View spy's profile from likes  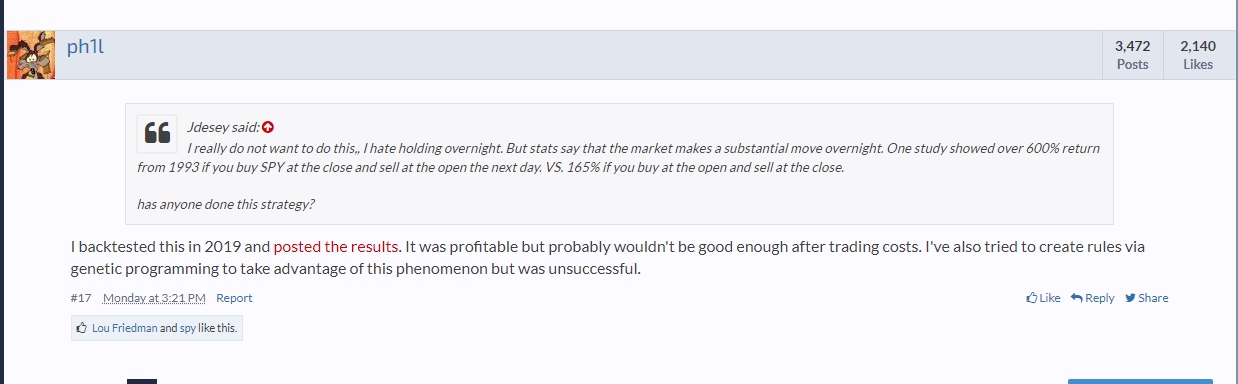point(187,328)
